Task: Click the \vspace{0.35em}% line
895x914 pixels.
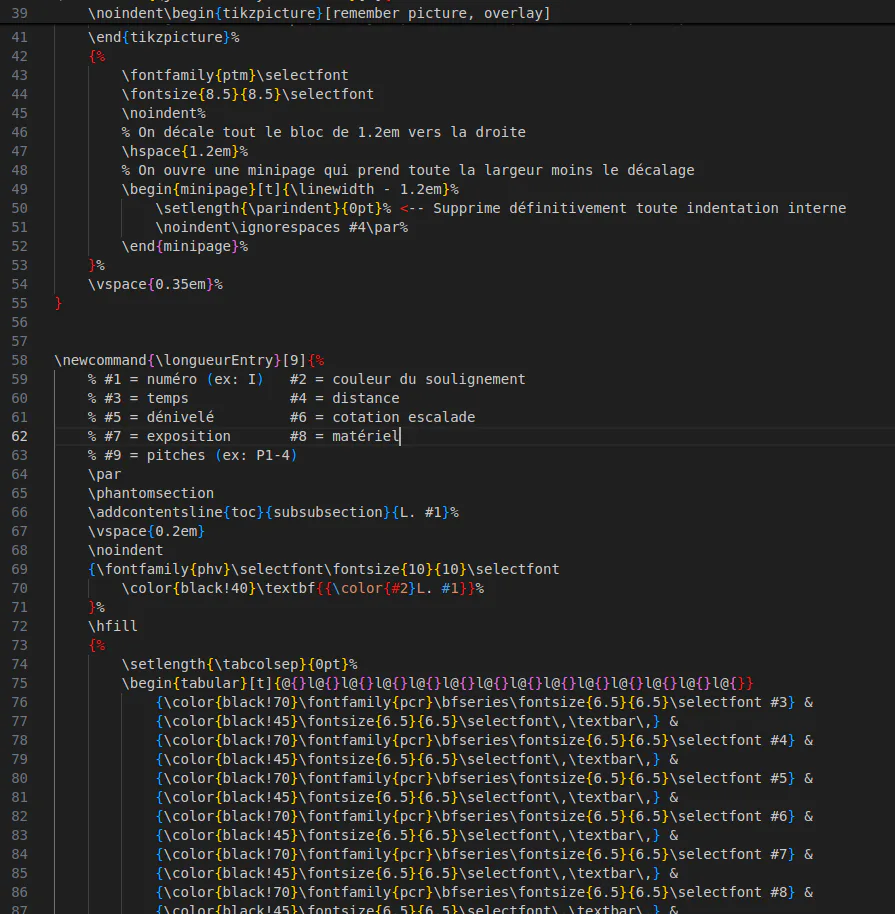Action: point(155,284)
